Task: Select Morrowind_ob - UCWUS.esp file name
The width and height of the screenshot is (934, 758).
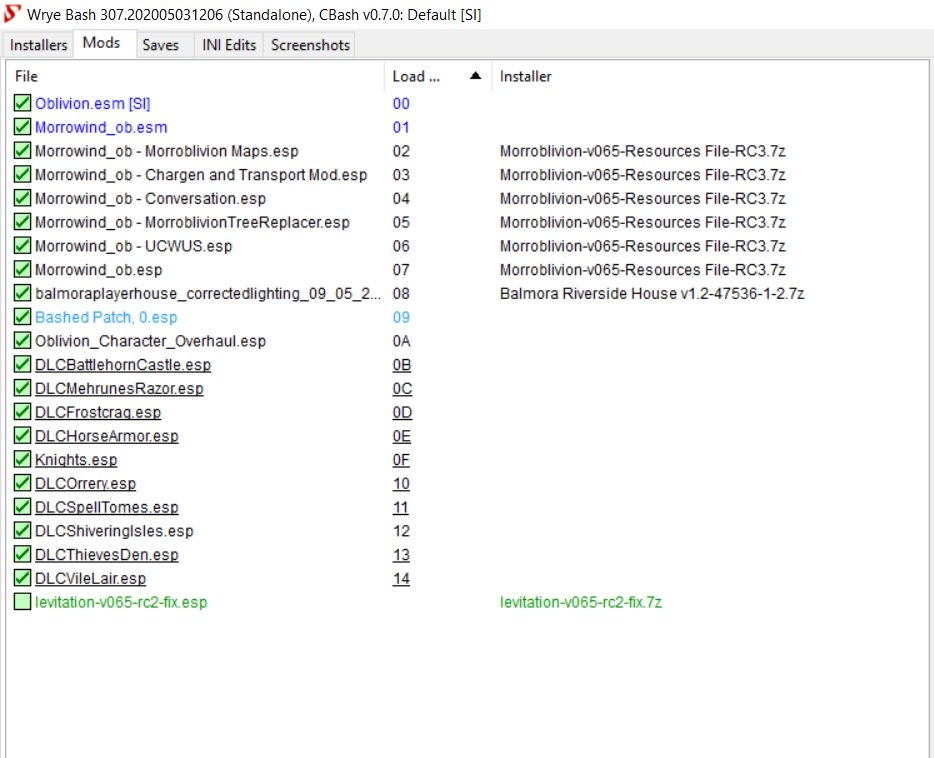Action: [x=133, y=247]
